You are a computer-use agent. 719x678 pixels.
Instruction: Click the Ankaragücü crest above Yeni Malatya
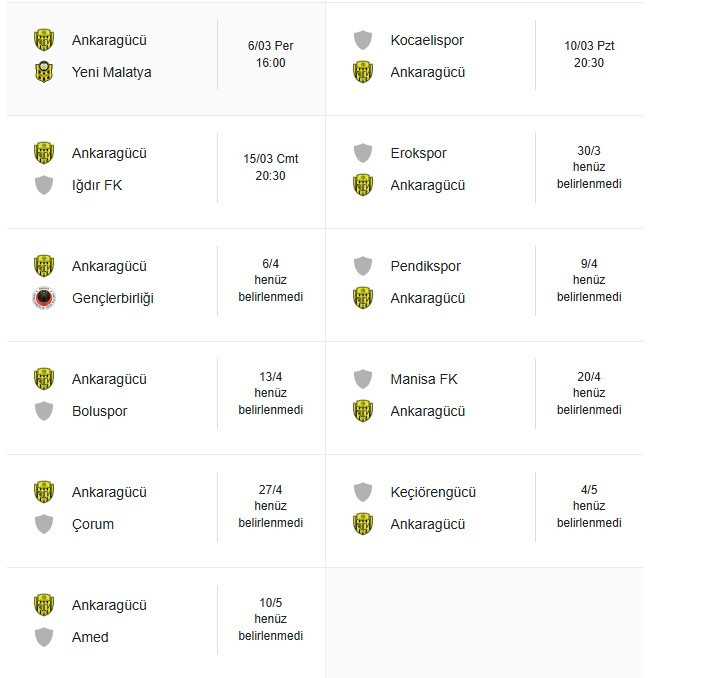tap(44, 40)
